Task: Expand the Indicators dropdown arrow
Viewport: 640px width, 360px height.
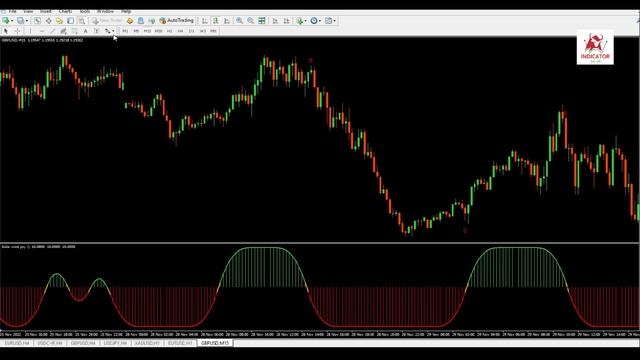Action: pyautogui.click(x=306, y=21)
